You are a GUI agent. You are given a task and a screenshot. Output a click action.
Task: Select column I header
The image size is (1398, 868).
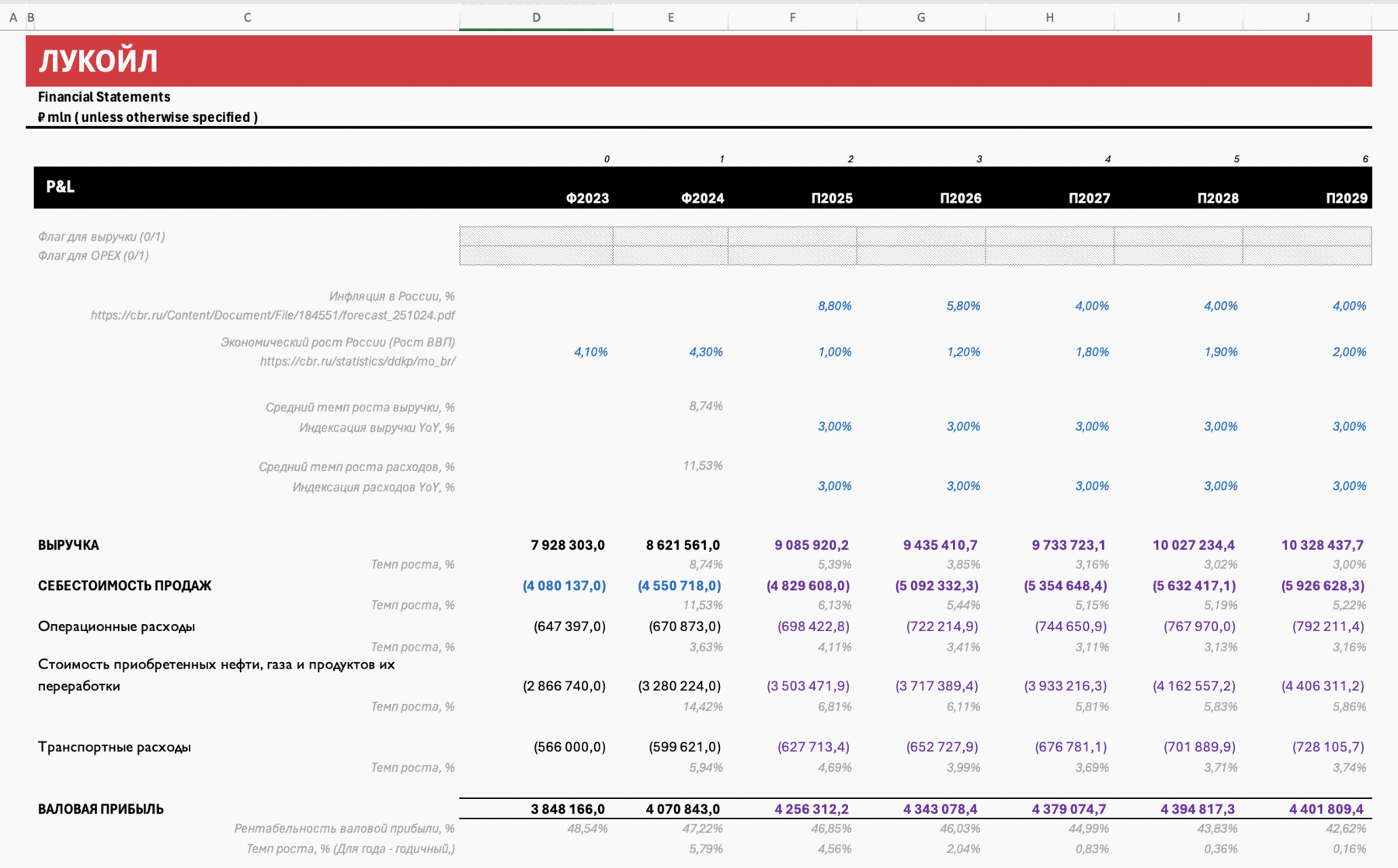[x=1178, y=17]
